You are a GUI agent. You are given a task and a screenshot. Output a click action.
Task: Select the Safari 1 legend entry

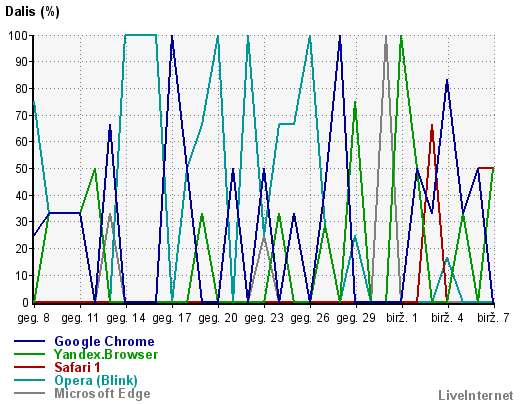(x=77, y=367)
